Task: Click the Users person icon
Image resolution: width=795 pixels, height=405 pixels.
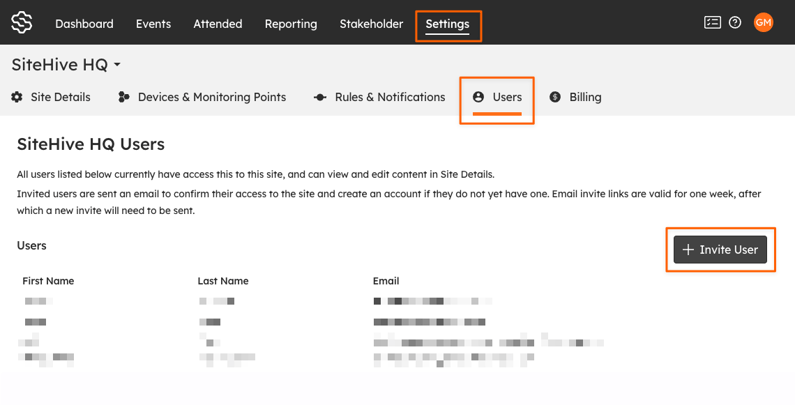Action: 478,97
